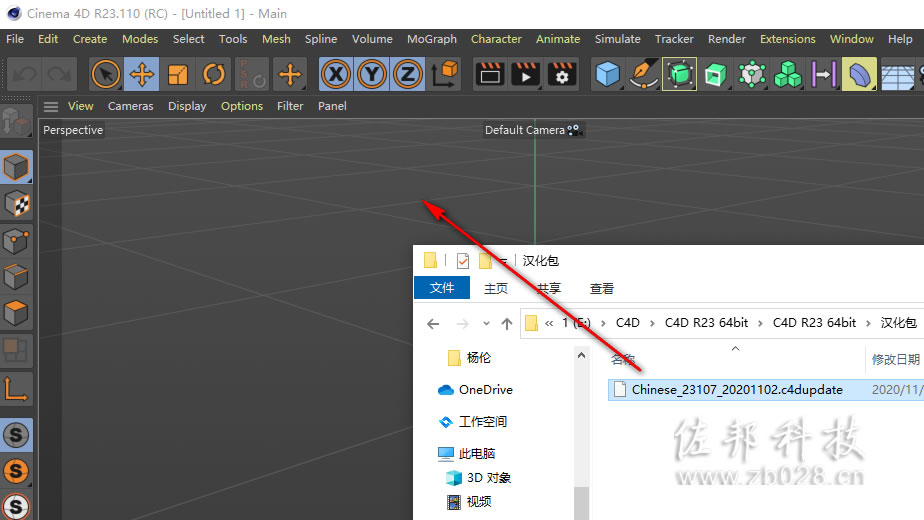
Task: Activate the Rotate tool
Action: (x=214, y=74)
